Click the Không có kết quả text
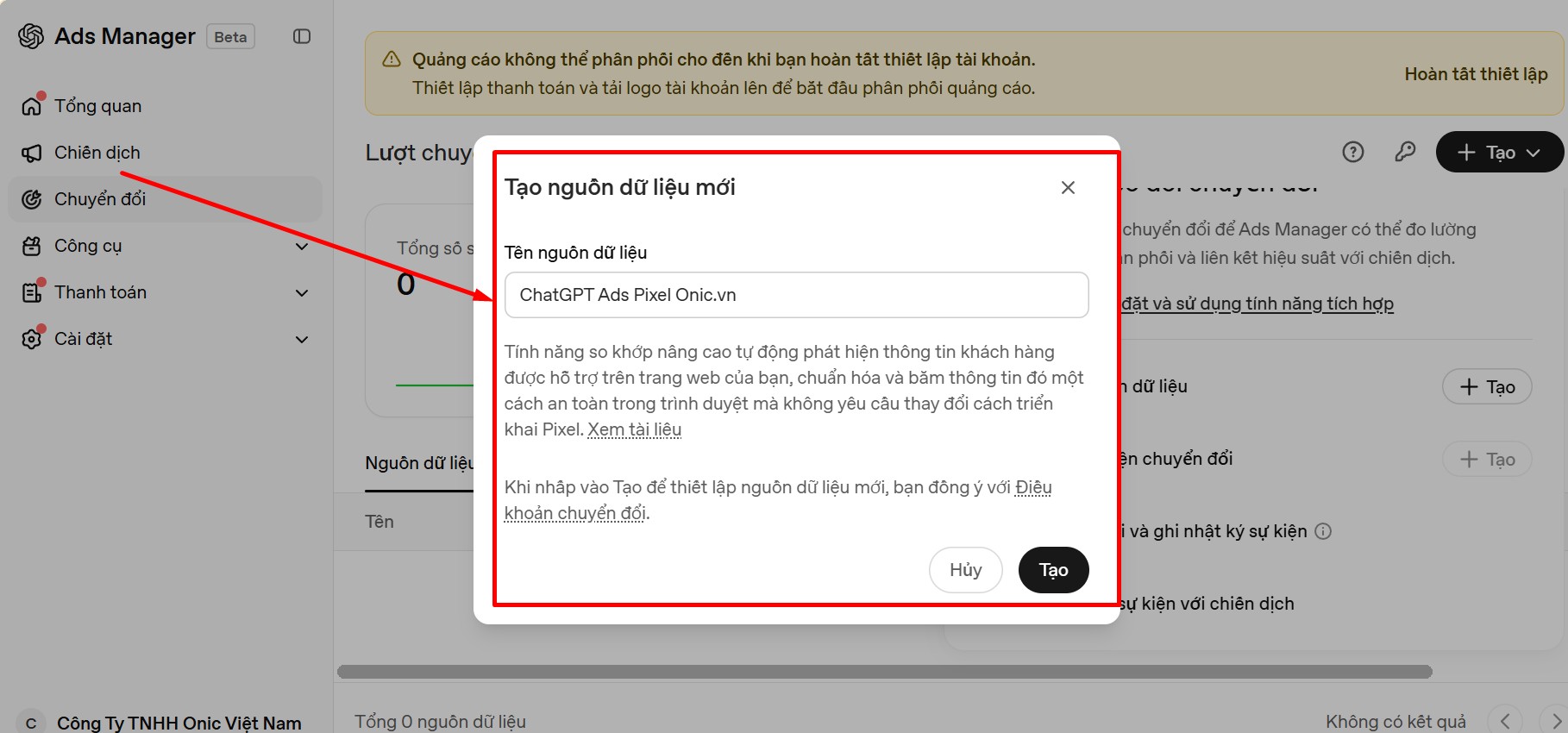Image resolution: width=1568 pixels, height=733 pixels. click(1396, 722)
